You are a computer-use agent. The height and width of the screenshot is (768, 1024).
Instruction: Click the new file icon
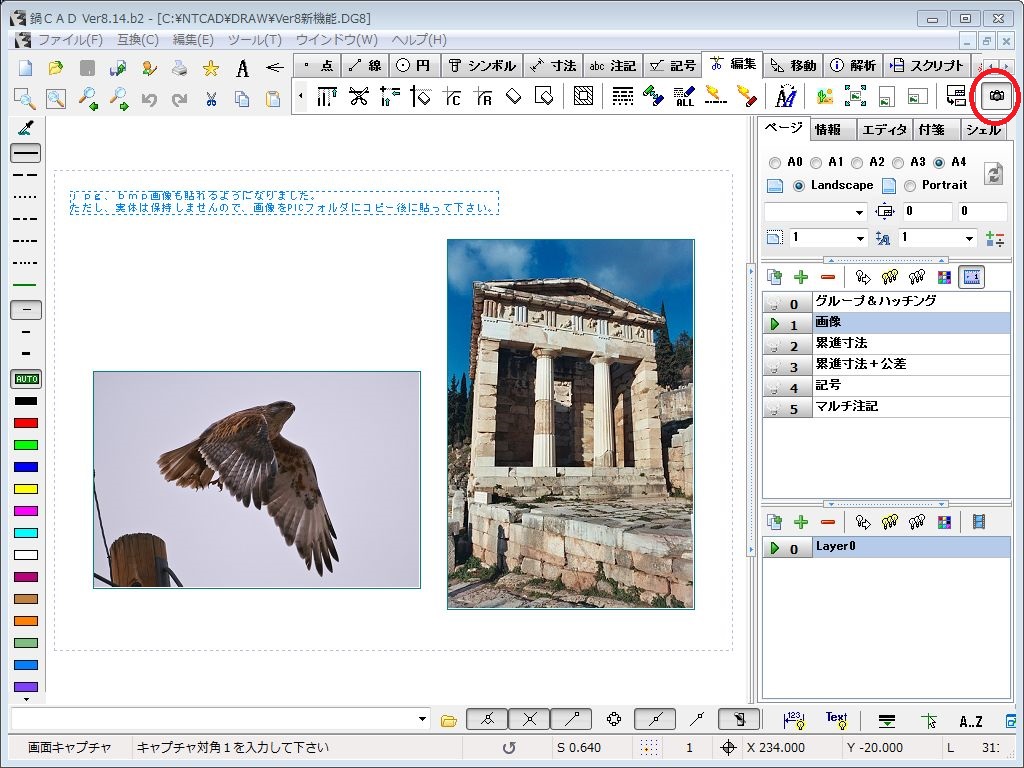point(25,67)
